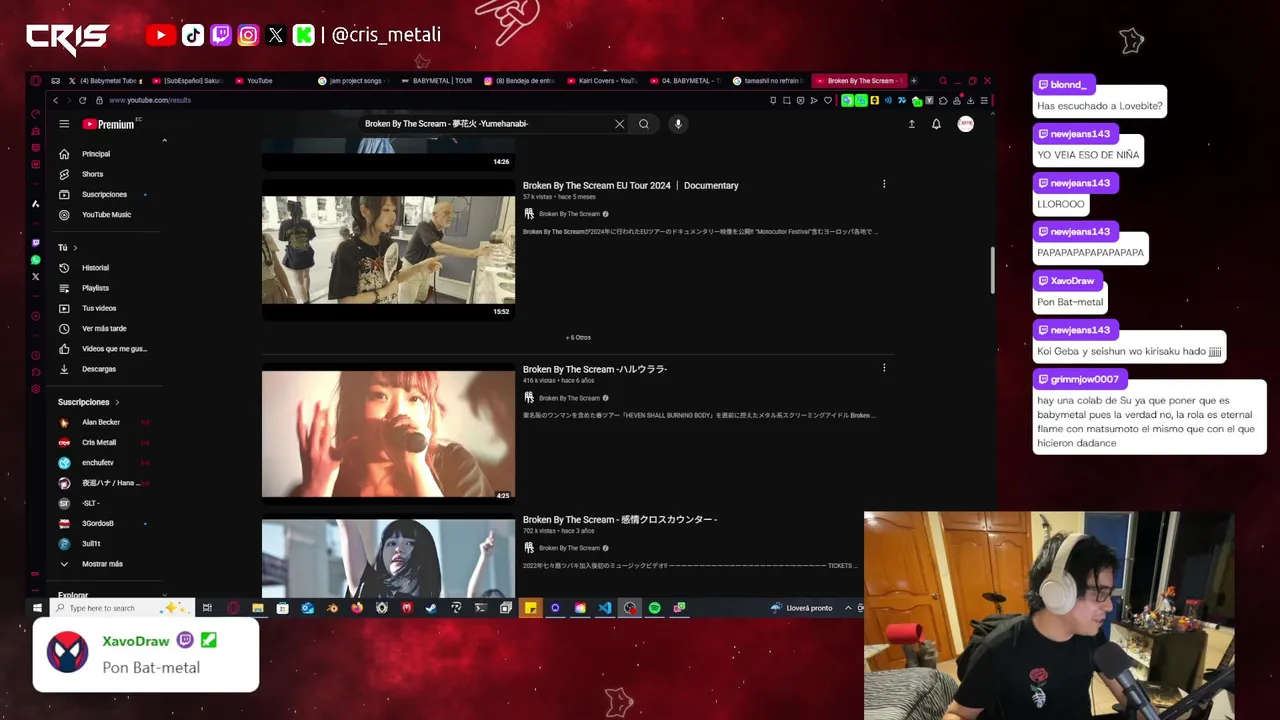The height and width of the screenshot is (720, 1280).
Task: Open Ver más tarde list
Action: point(105,328)
